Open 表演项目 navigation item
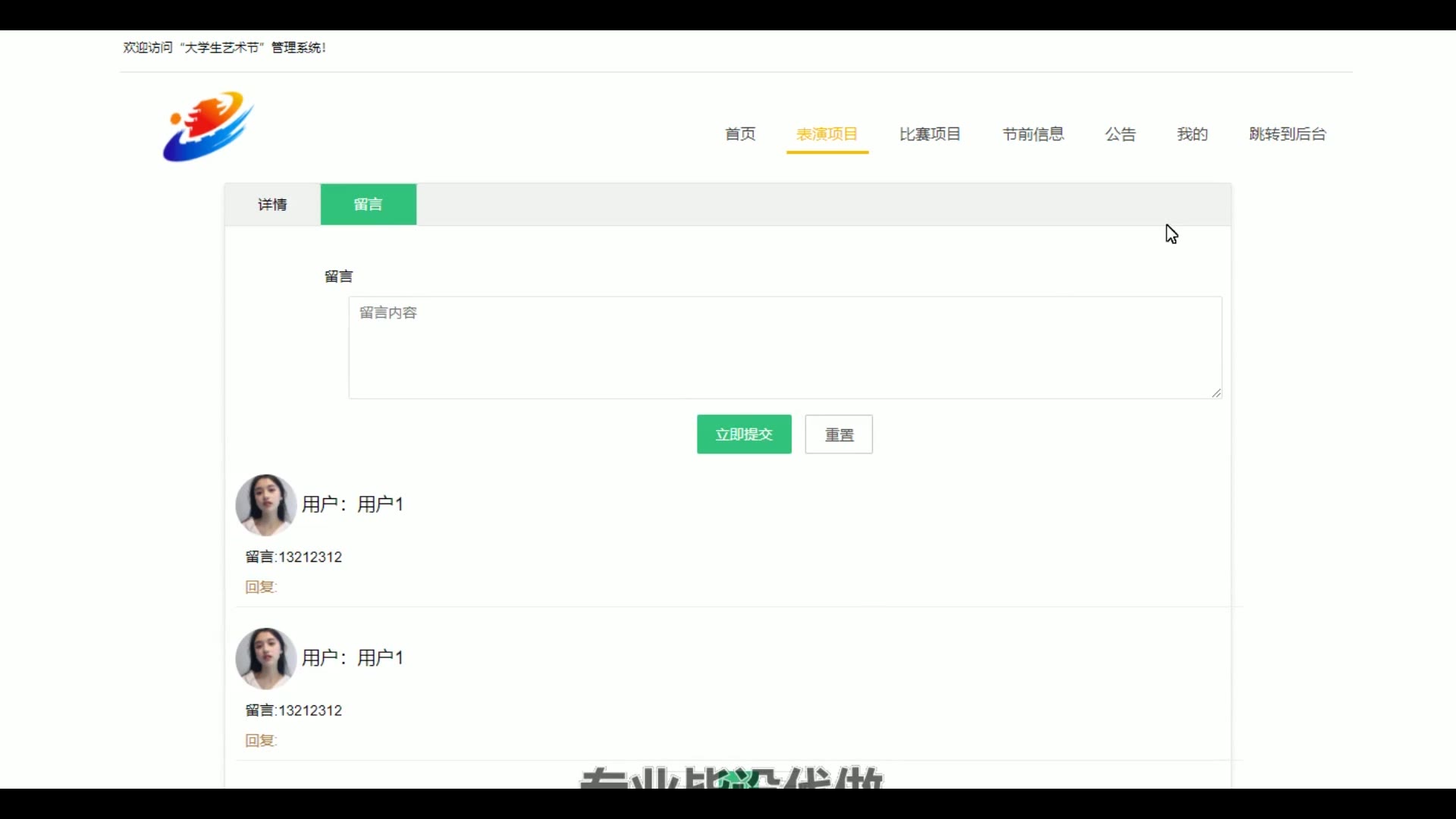 827,134
